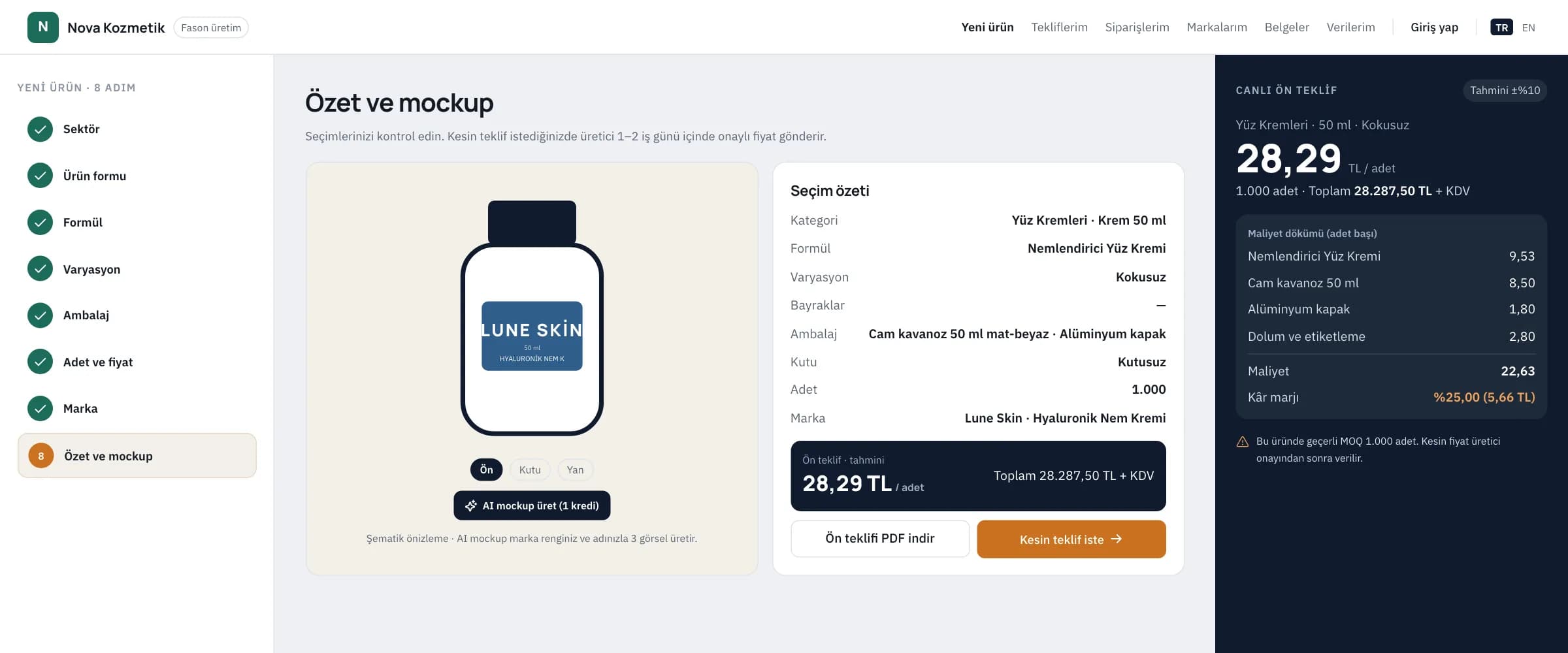Switch language to EN
Screen dimensions: 1568x653
coord(1528,27)
